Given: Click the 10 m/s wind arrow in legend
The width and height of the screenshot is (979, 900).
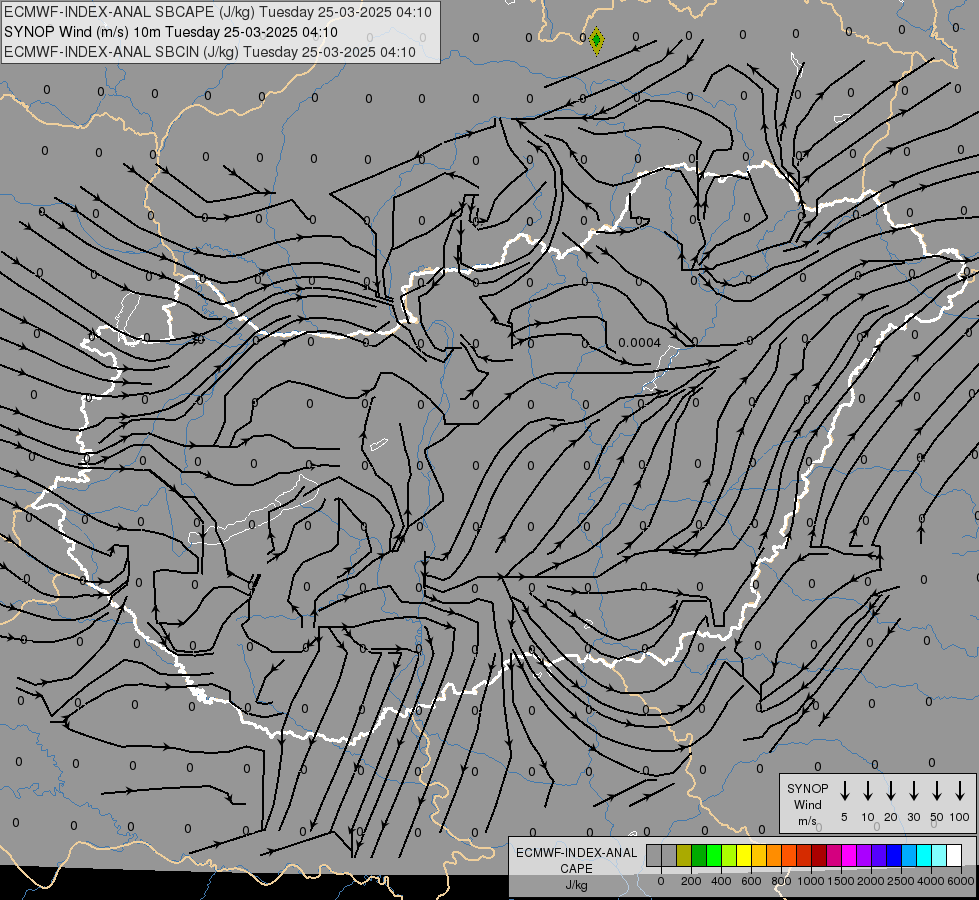Looking at the screenshot, I should coord(867,791).
